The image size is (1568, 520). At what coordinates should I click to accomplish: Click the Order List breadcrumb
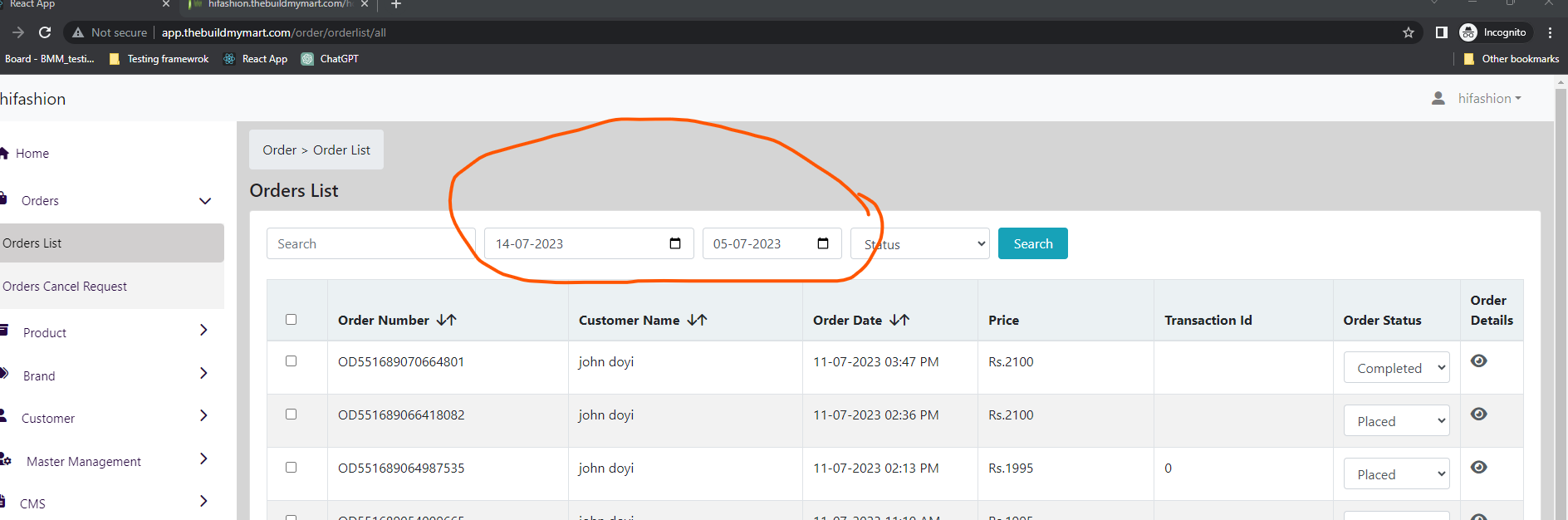341,150
